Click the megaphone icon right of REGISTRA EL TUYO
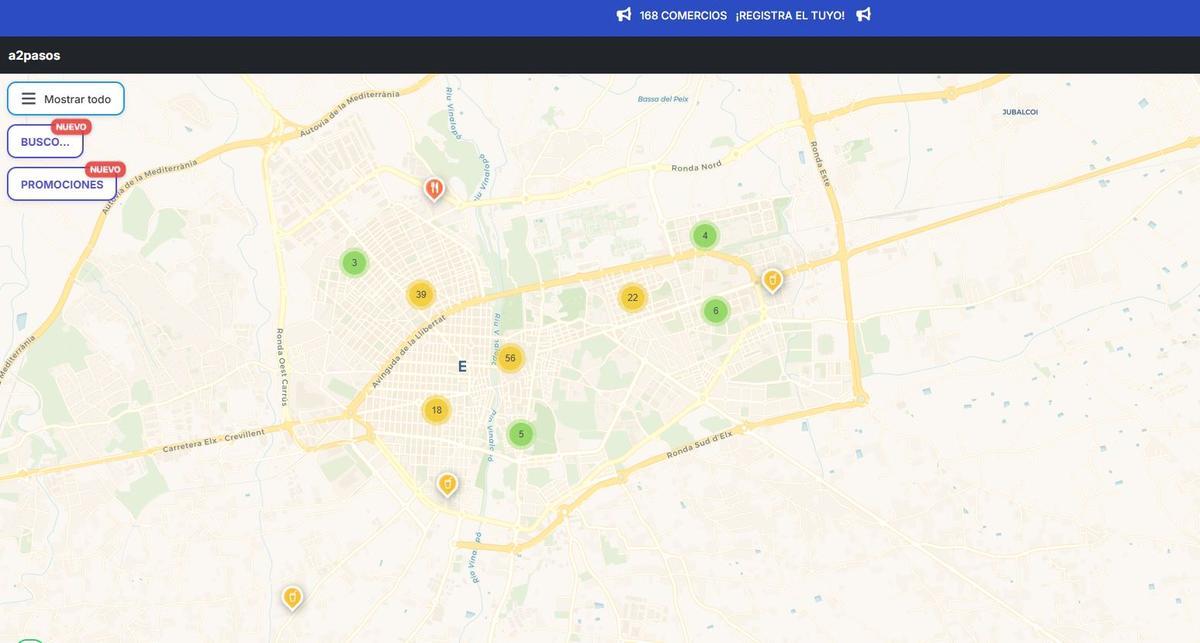 click(862, 14)
